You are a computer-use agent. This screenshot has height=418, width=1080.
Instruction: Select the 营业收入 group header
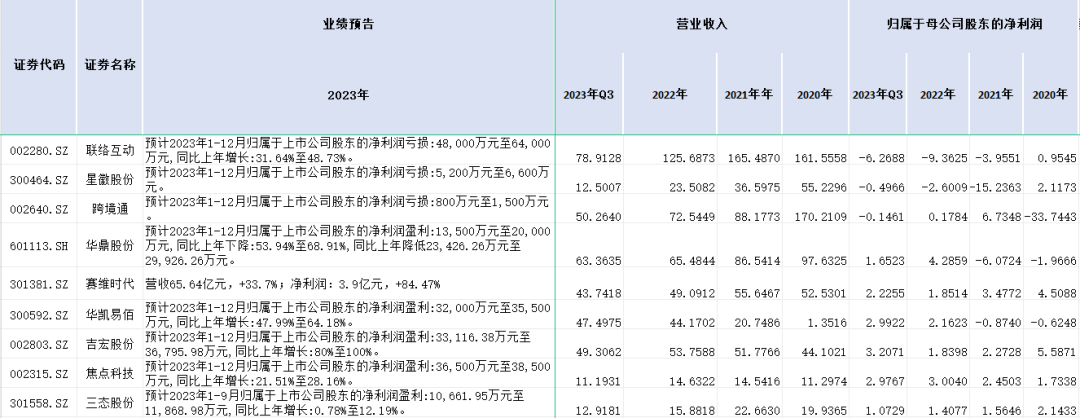(x=701, y=23)
